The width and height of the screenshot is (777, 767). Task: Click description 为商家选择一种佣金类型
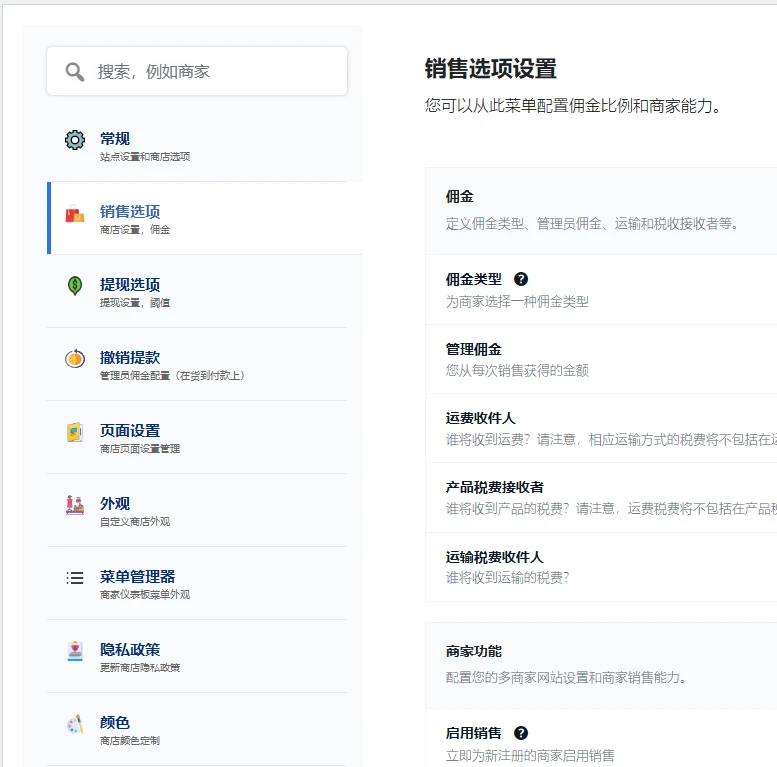point(517,301)
